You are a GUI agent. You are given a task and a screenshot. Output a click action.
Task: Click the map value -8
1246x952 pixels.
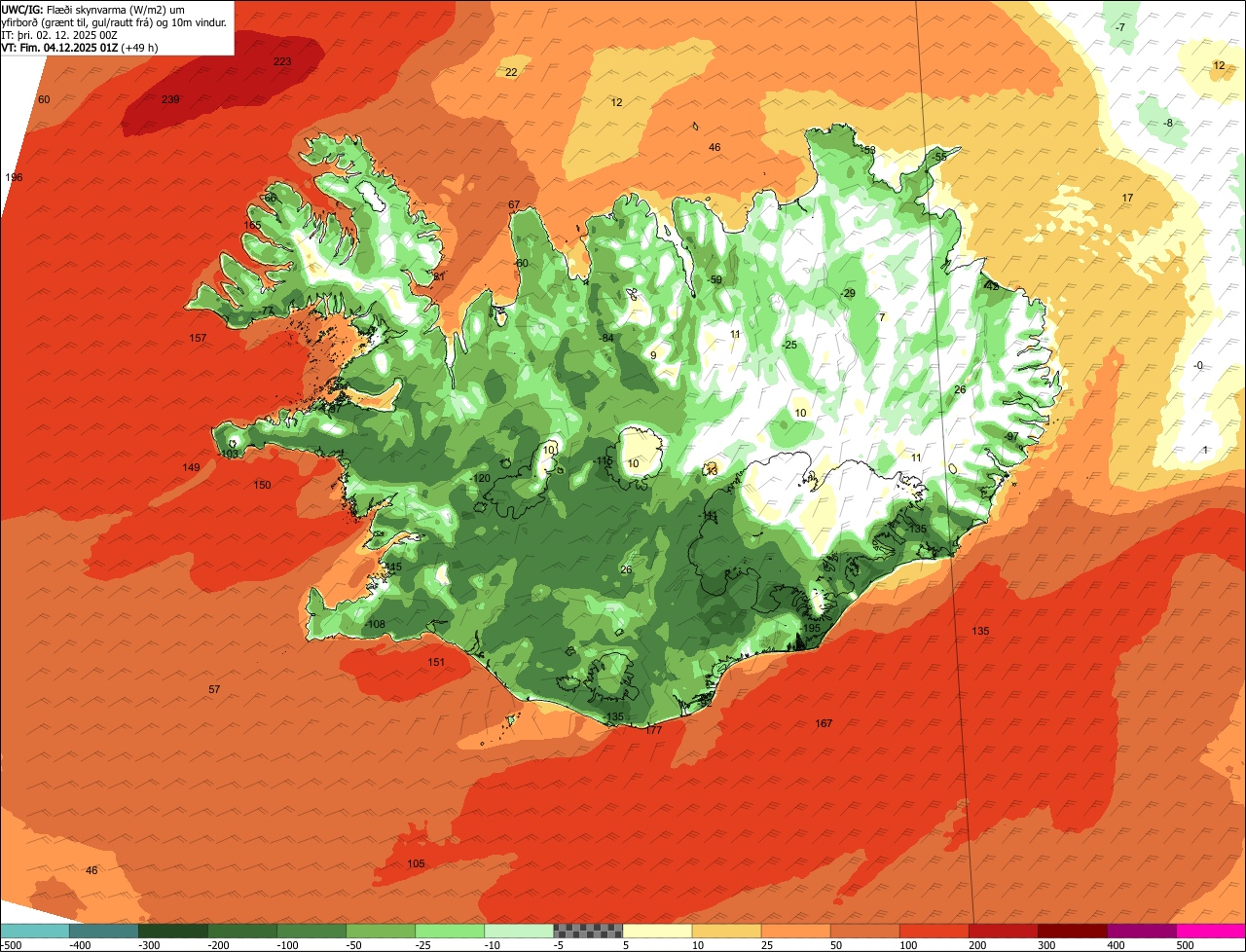[x=1168, y=123]
